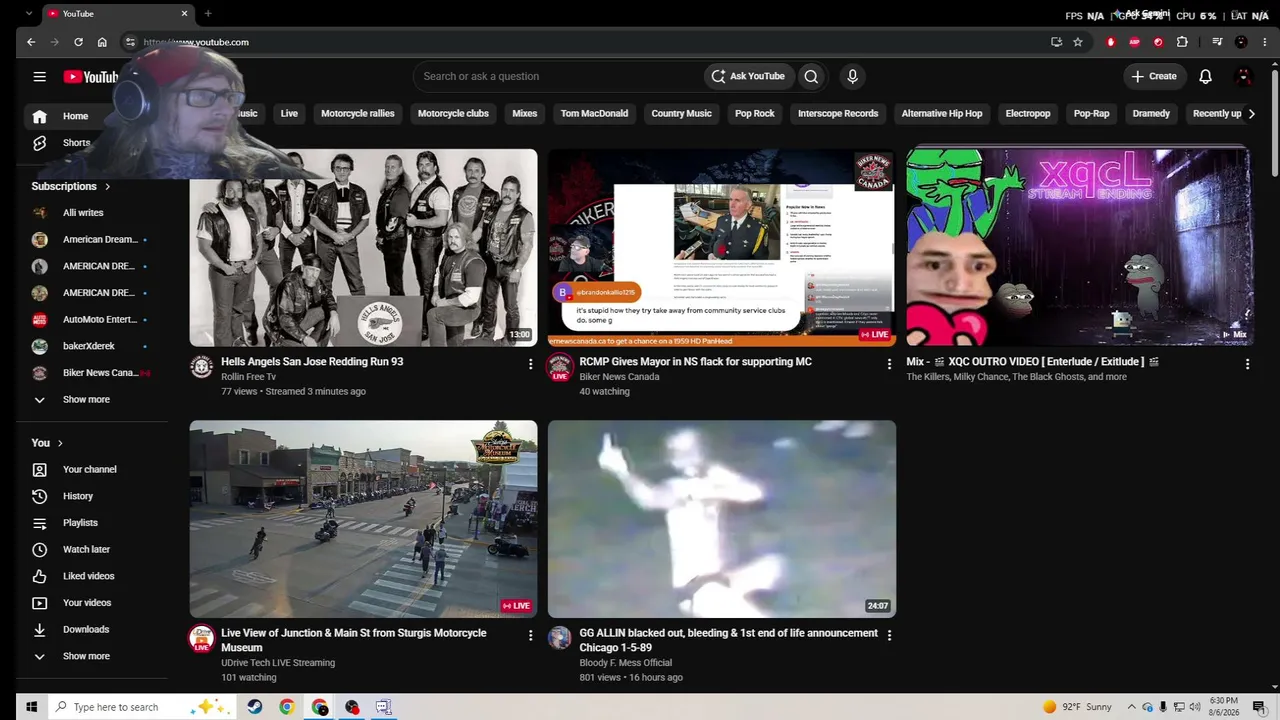
Task: Play the Hells Angels San Jose thumbnail
Action: 363,247
